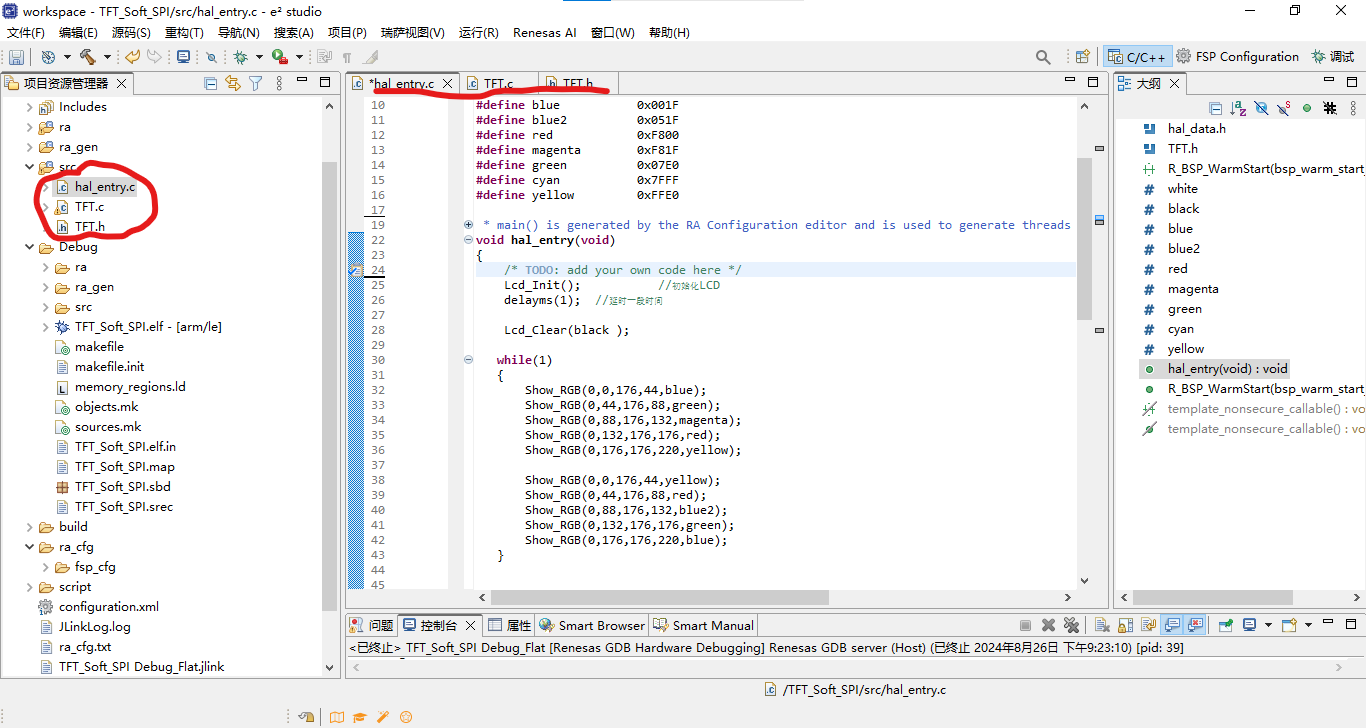Close the 大纲 outline view
This screenshot has height=728, width=1366.
pos(1175,84)
